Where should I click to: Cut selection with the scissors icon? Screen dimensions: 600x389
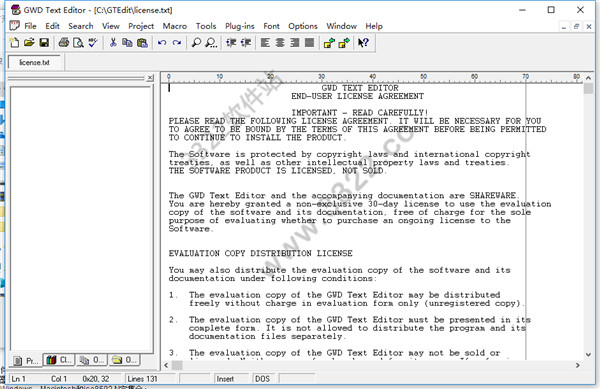[113, 42]
